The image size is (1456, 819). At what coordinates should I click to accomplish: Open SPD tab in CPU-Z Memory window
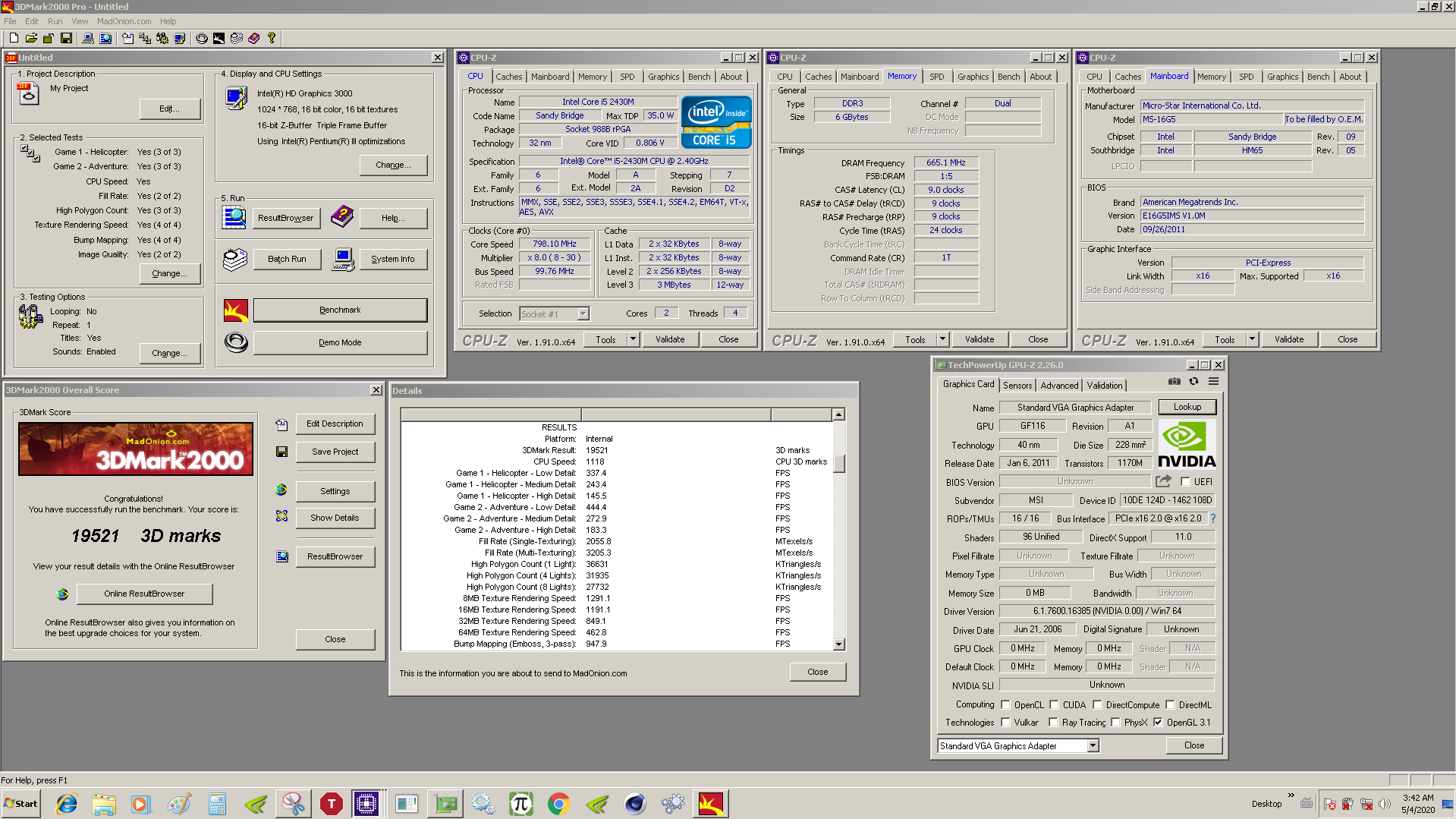(x=936, y=77)
